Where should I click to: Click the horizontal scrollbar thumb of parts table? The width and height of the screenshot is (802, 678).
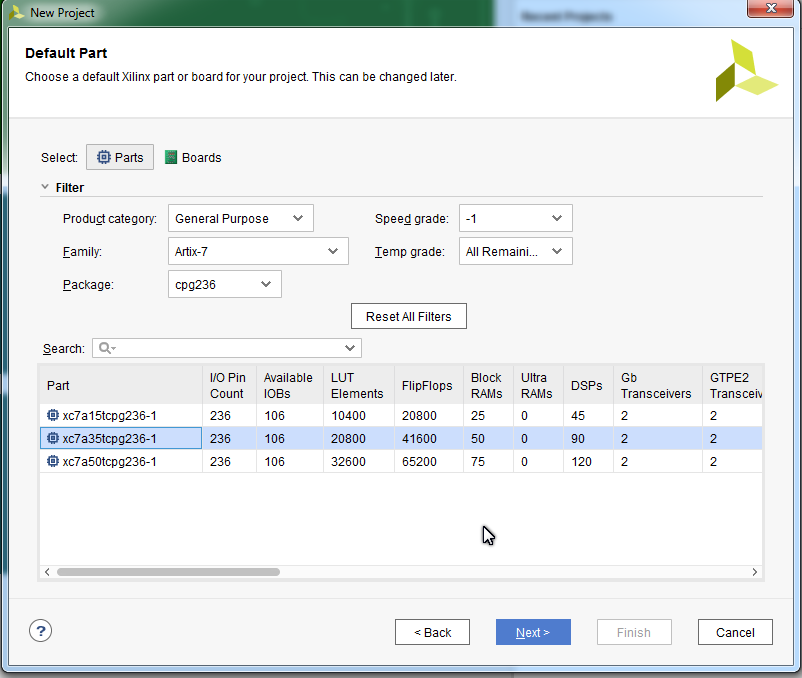point(168,572)
